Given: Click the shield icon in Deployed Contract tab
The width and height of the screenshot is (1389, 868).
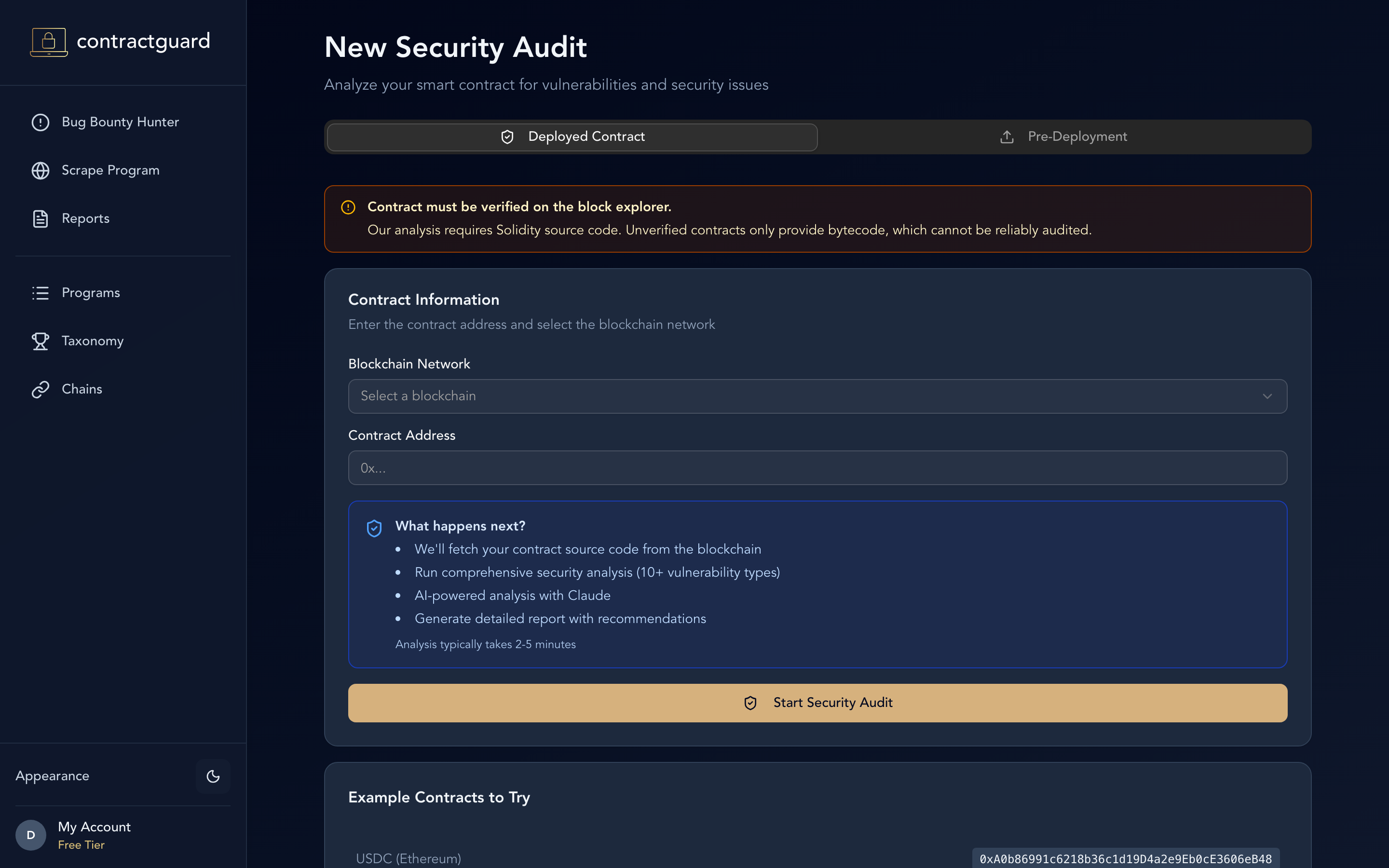Looking at the screenshot, I should click(507, 136).
